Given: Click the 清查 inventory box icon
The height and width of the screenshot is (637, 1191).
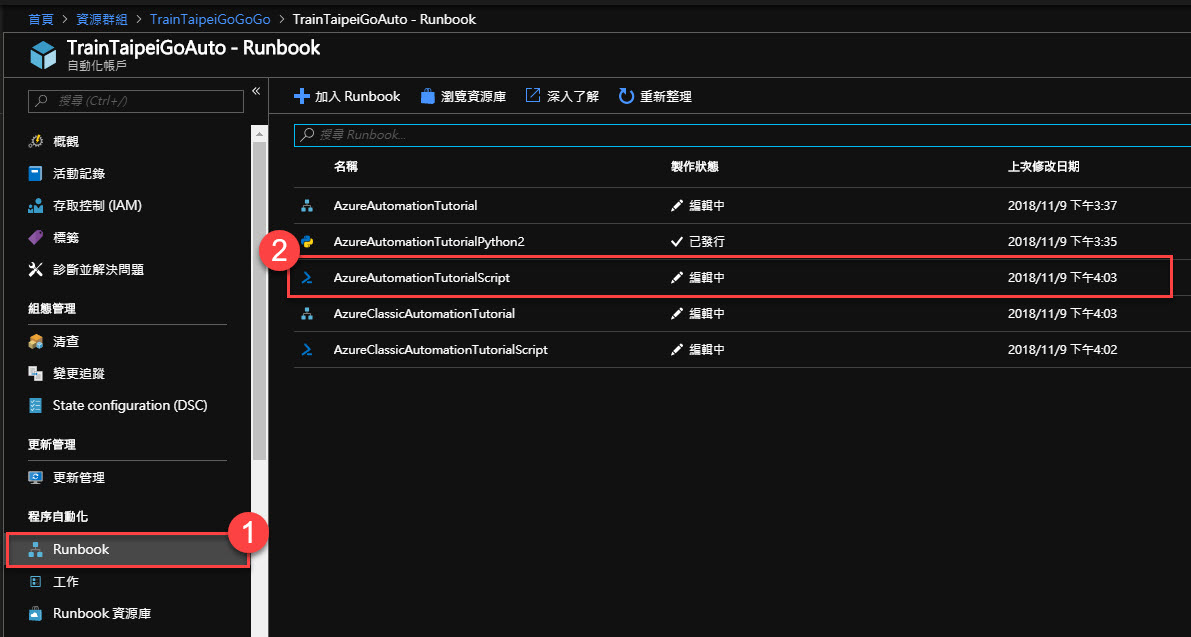Looking at the screenshot, I should (x=36, y=342).
